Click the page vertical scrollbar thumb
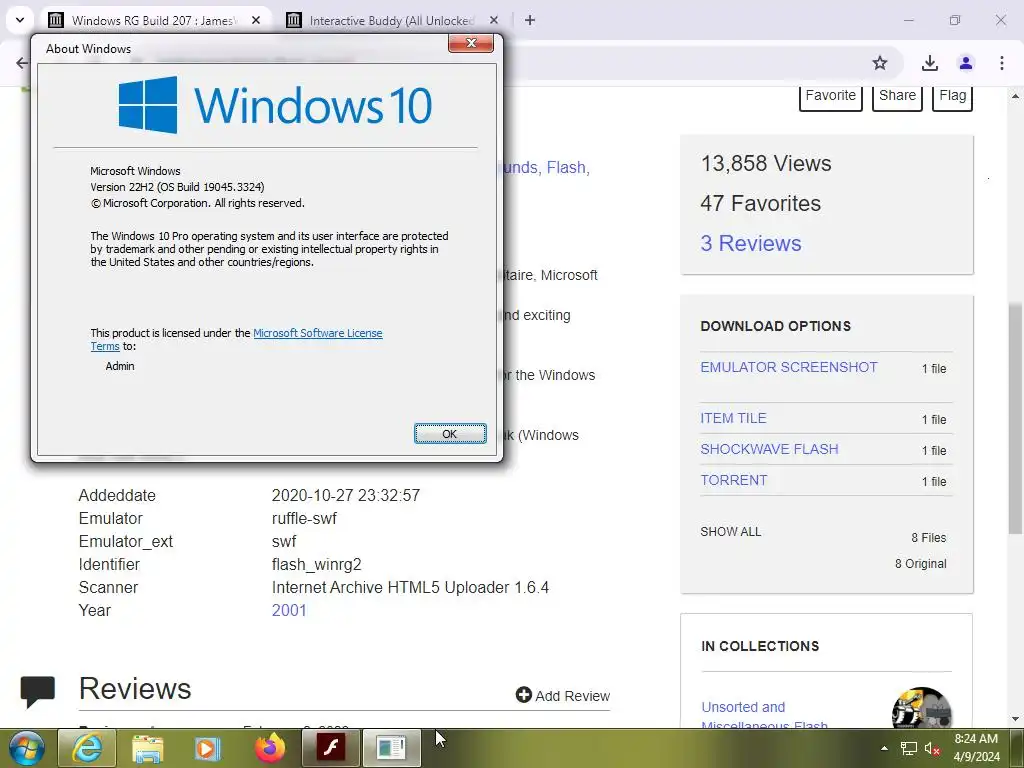 tap(1015, 418)
